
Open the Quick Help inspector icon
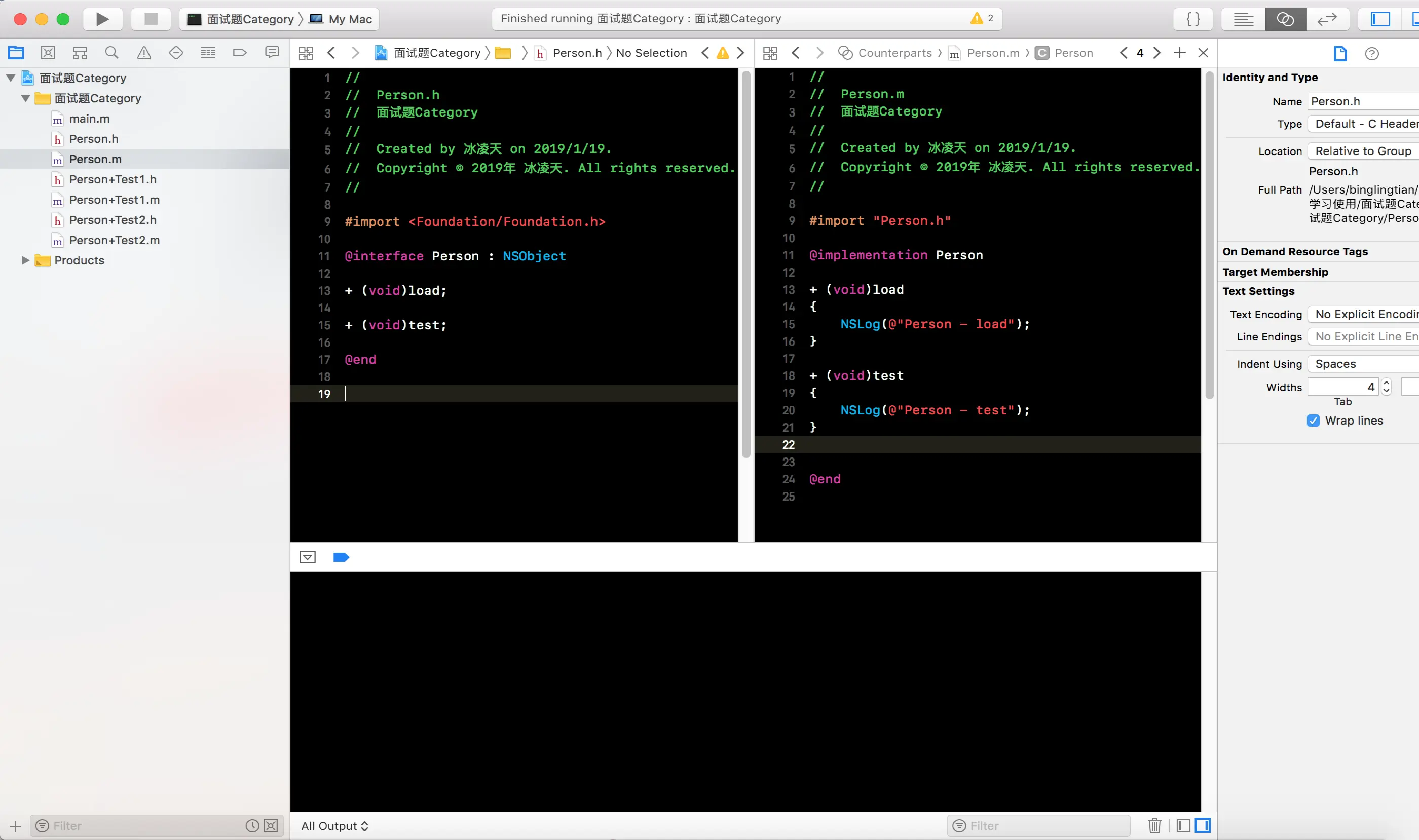tap(1371, 54)
